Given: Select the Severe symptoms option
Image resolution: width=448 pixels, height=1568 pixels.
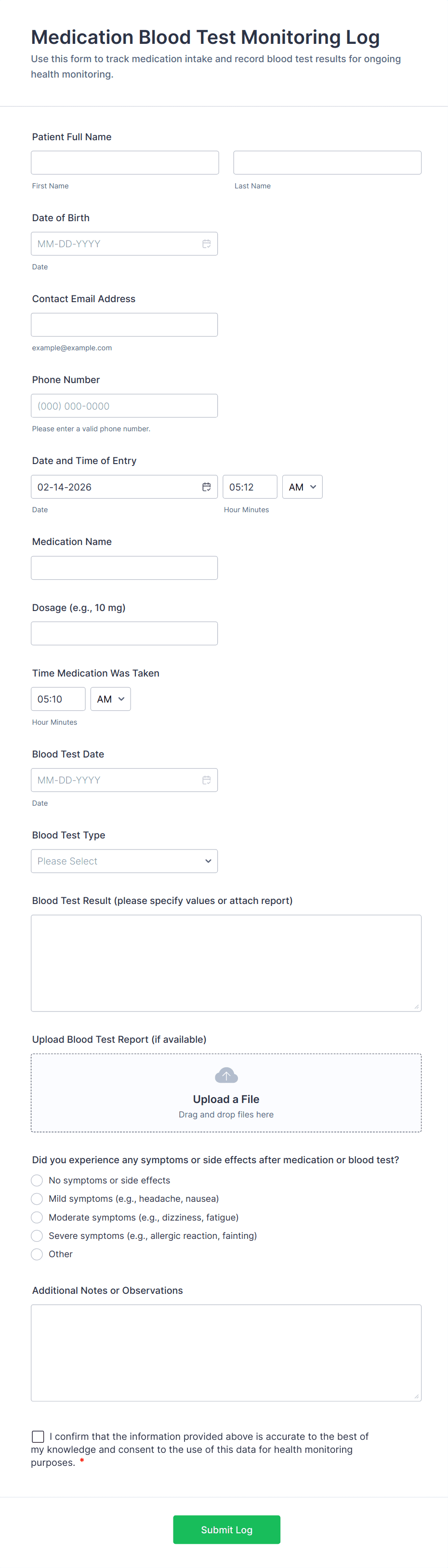Looking at the screenshot, I should pos(37,1236).
